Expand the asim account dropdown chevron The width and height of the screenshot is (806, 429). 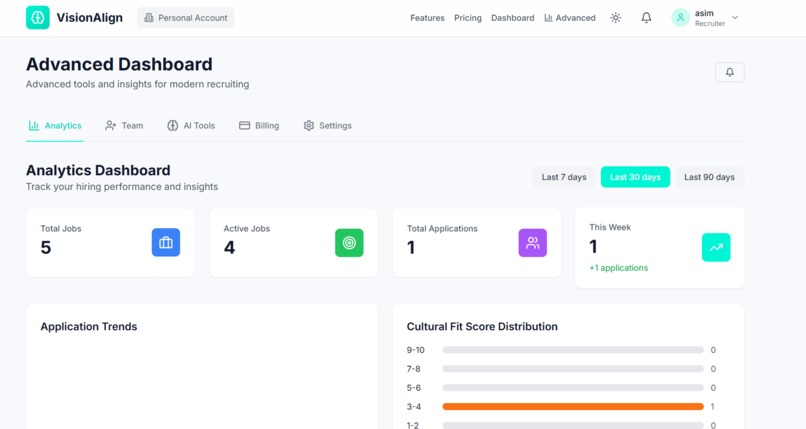tap(735, 17)
